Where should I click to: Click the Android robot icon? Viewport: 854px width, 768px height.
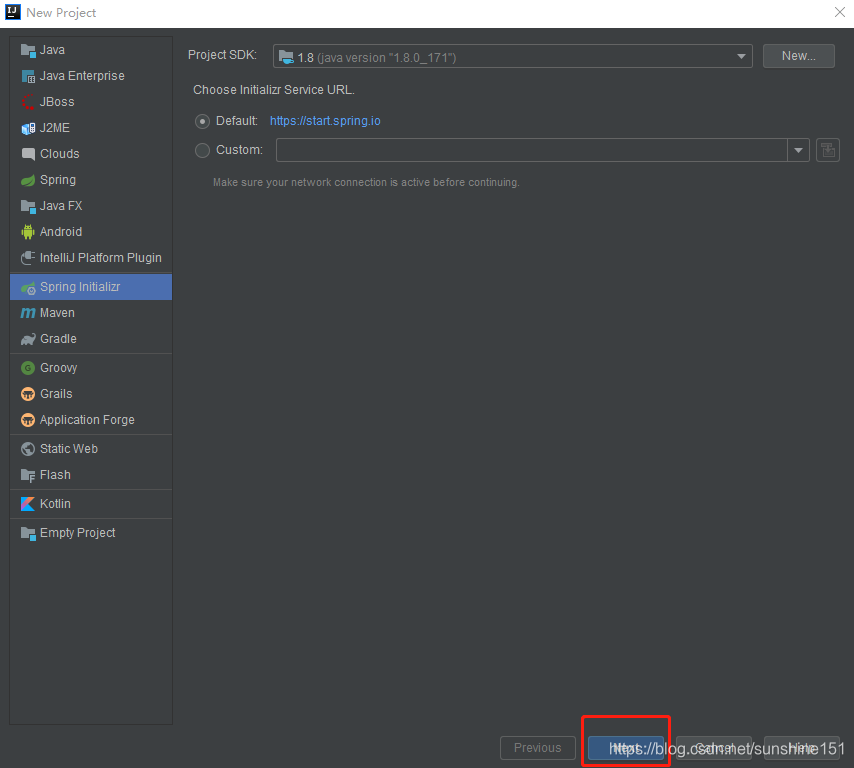[28, 232]
